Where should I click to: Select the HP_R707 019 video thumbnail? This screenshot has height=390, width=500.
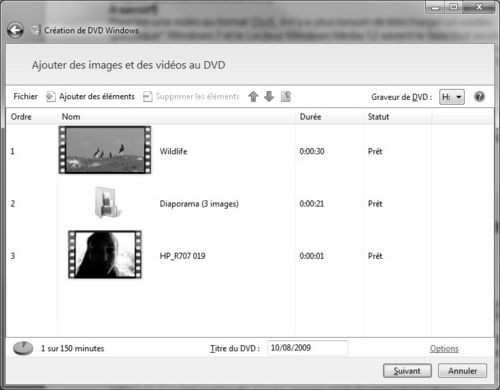tap(105, 254)
